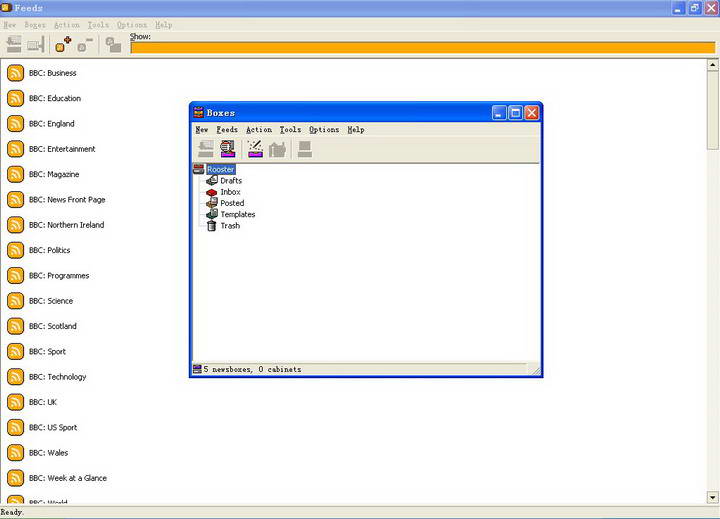Open the Tools menu in Boxes window
The image size is (720, 519).
pyautogui.click(x=291, y=130)
